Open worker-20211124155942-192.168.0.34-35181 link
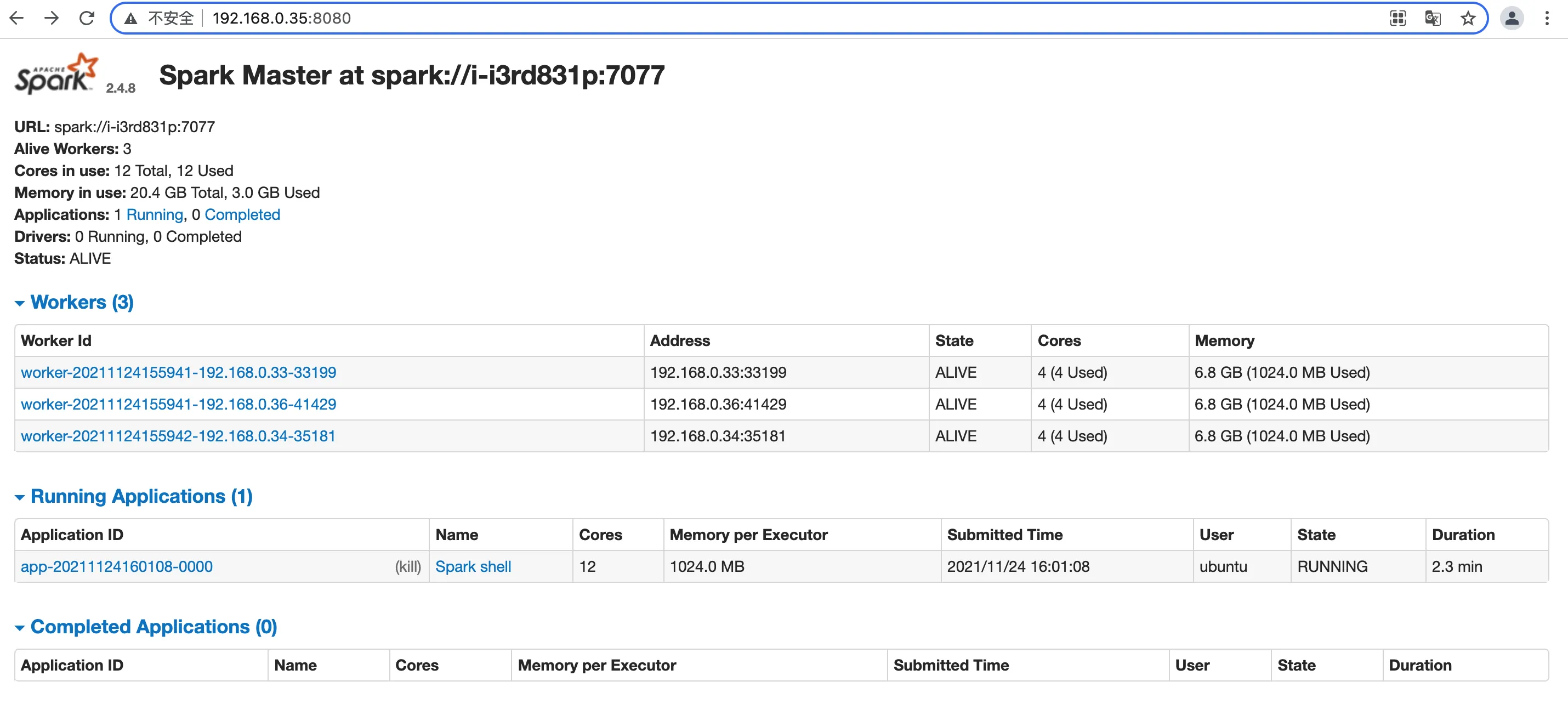Image resolution: width=1568 pixels, height=704 pixels. [x=178, y=435]
